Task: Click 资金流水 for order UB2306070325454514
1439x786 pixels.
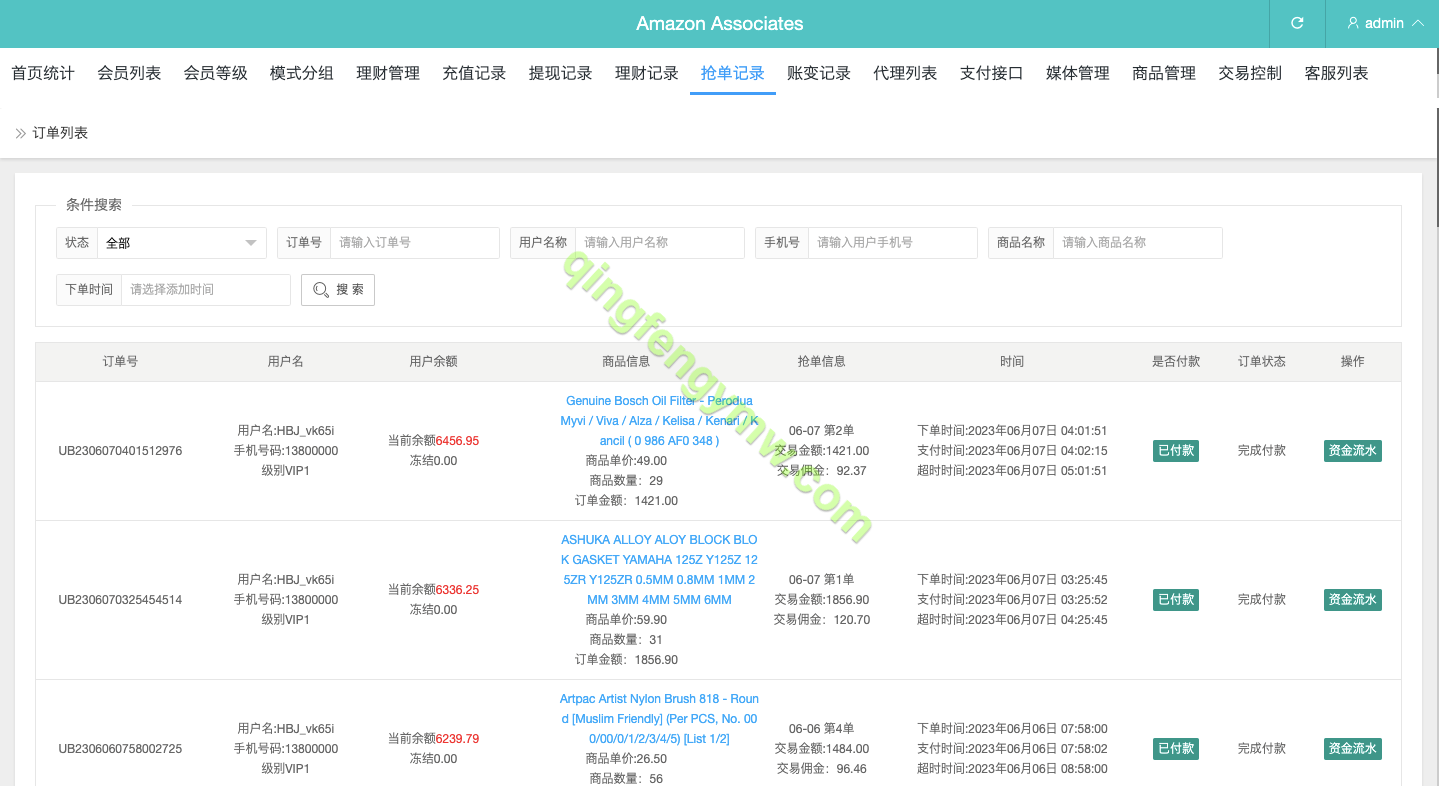Action: click(x=1353, y=600)
